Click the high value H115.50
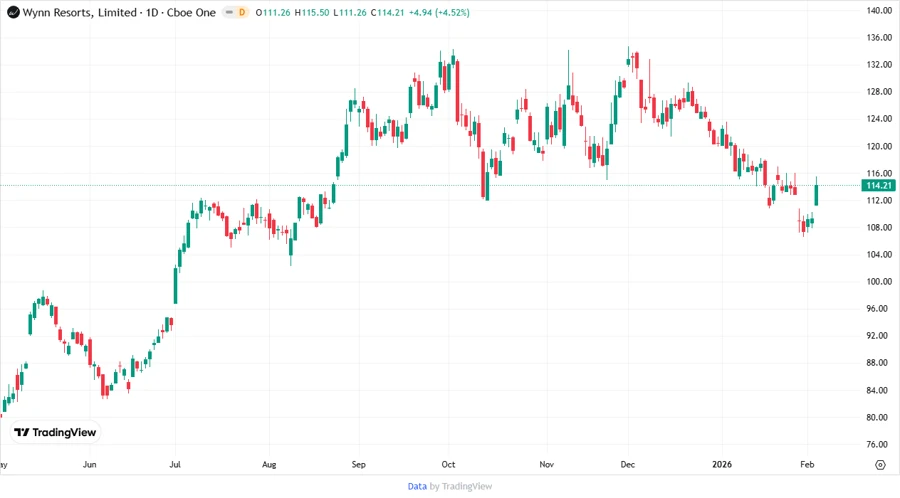 tap(312, 13)
